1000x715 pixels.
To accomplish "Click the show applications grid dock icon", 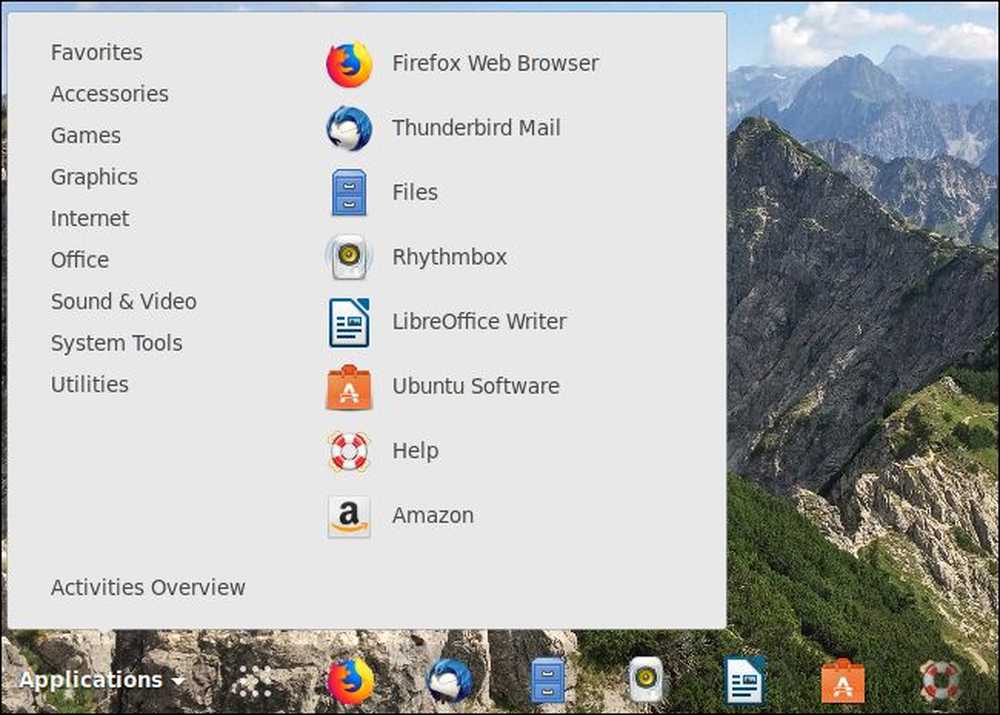I will click(x=253, y=681).
